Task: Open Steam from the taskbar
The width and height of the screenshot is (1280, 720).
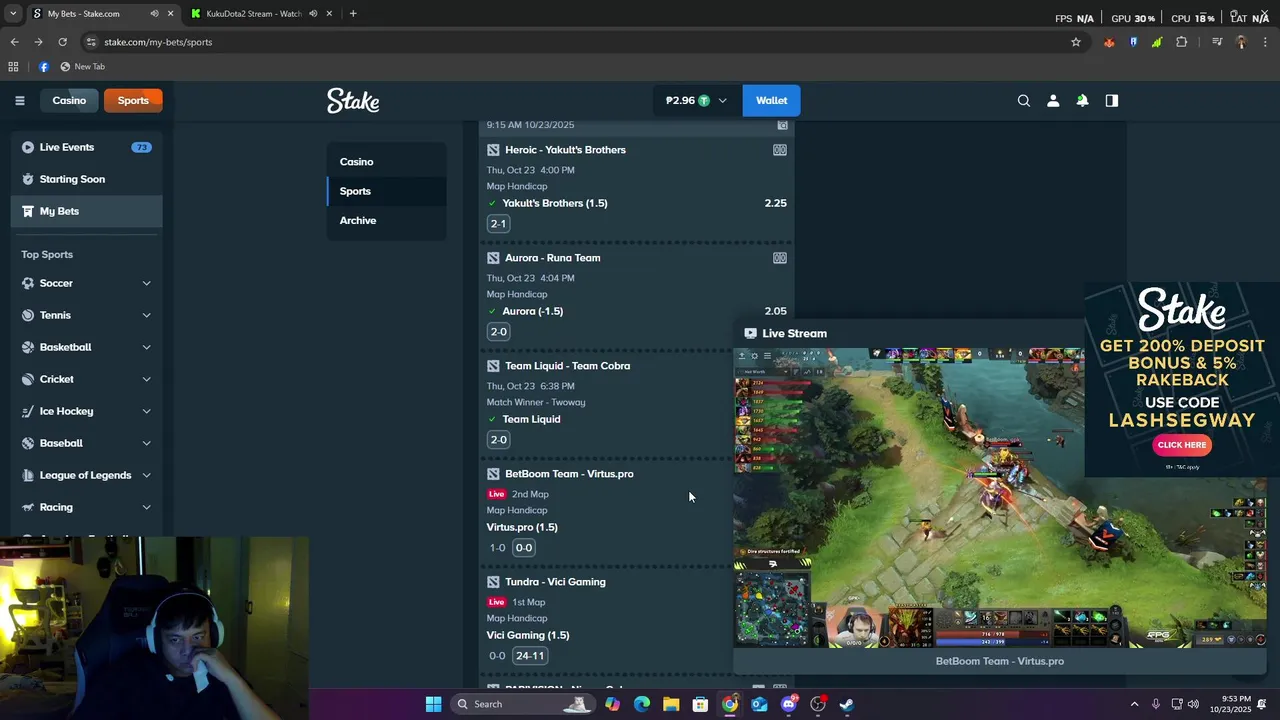Action: pos(846,704)
